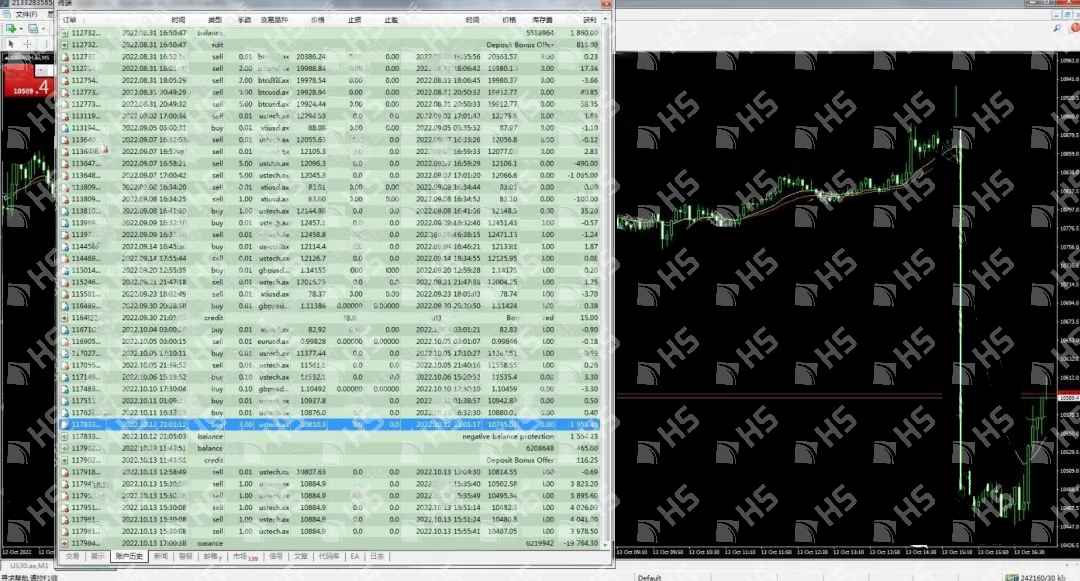Sort by the 交易品种 column header

274,20
